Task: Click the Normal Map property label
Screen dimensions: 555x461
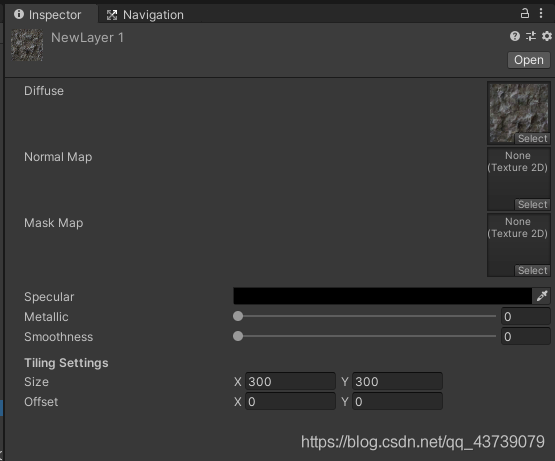Action: tap(58, 157)
